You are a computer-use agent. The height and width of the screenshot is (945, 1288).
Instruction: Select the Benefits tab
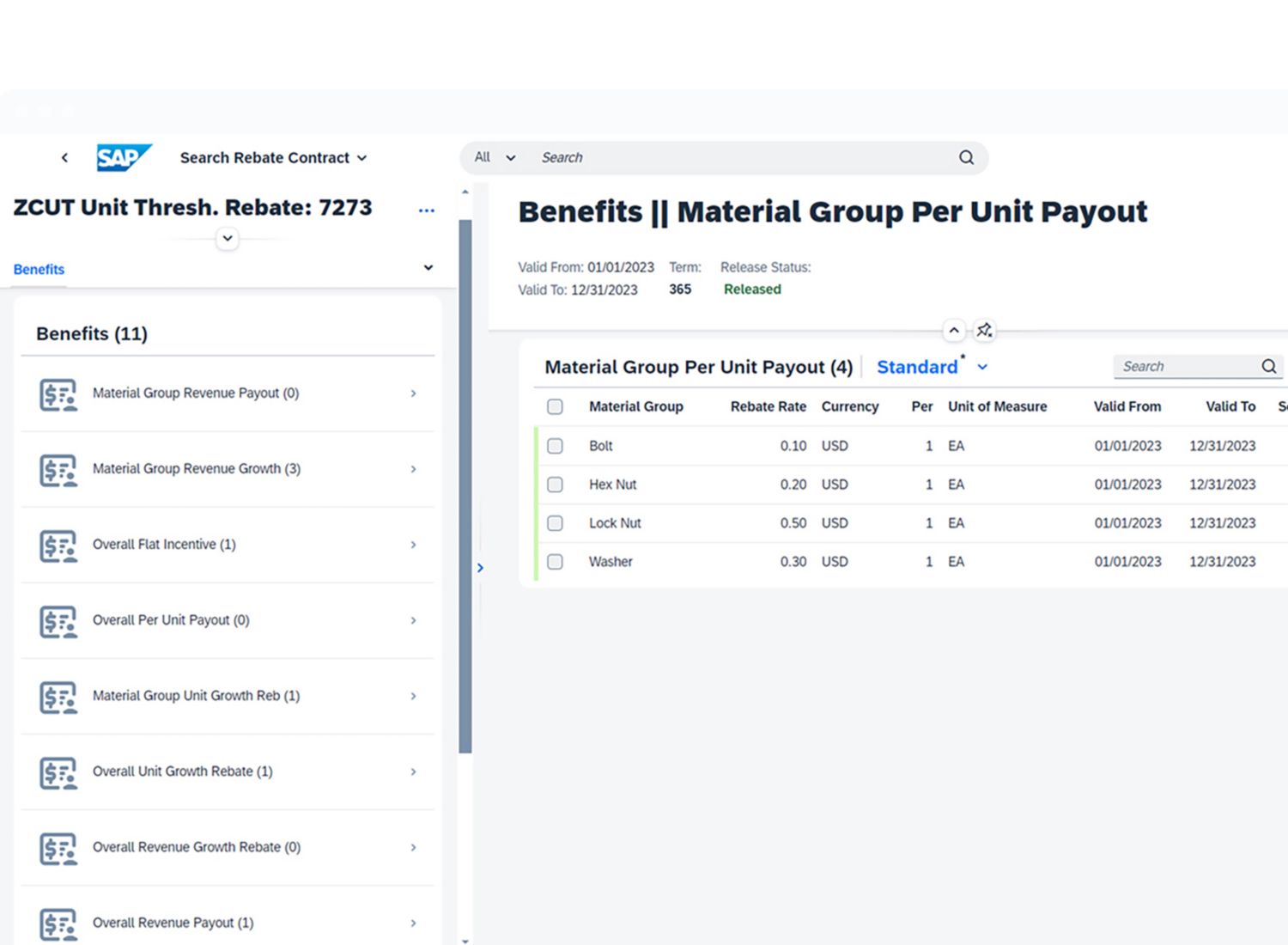39,270
